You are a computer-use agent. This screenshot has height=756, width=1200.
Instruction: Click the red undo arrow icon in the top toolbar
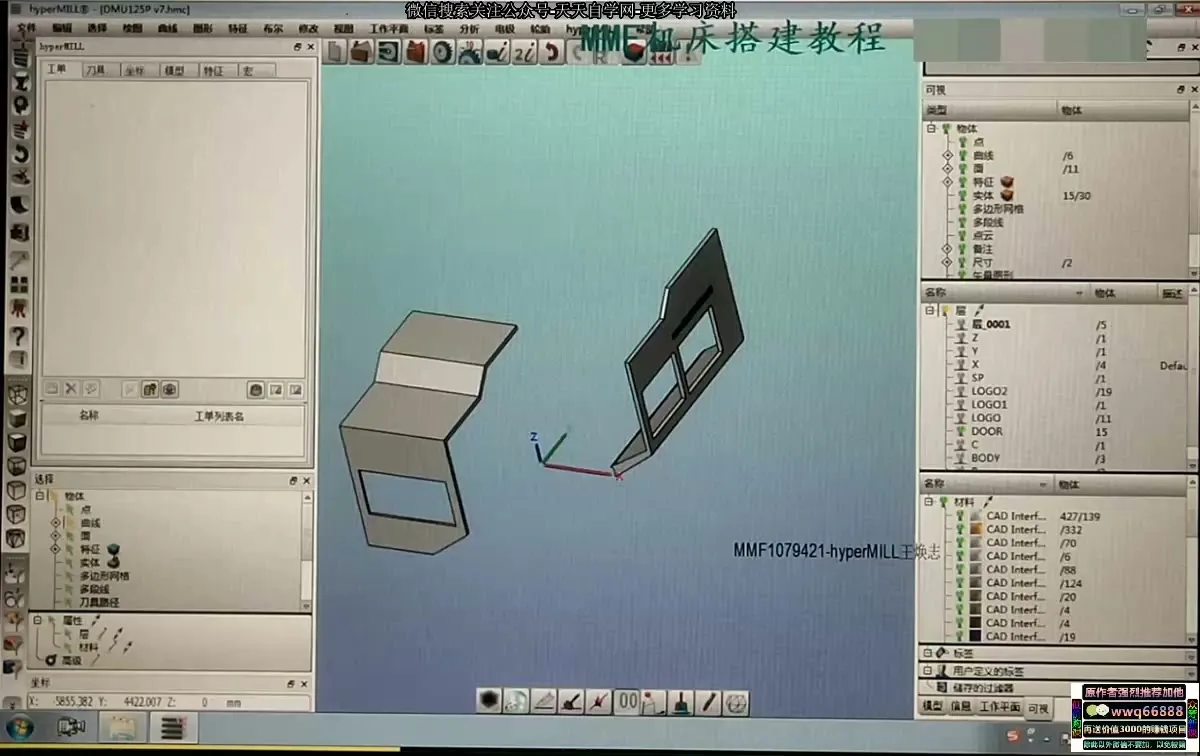551,53
